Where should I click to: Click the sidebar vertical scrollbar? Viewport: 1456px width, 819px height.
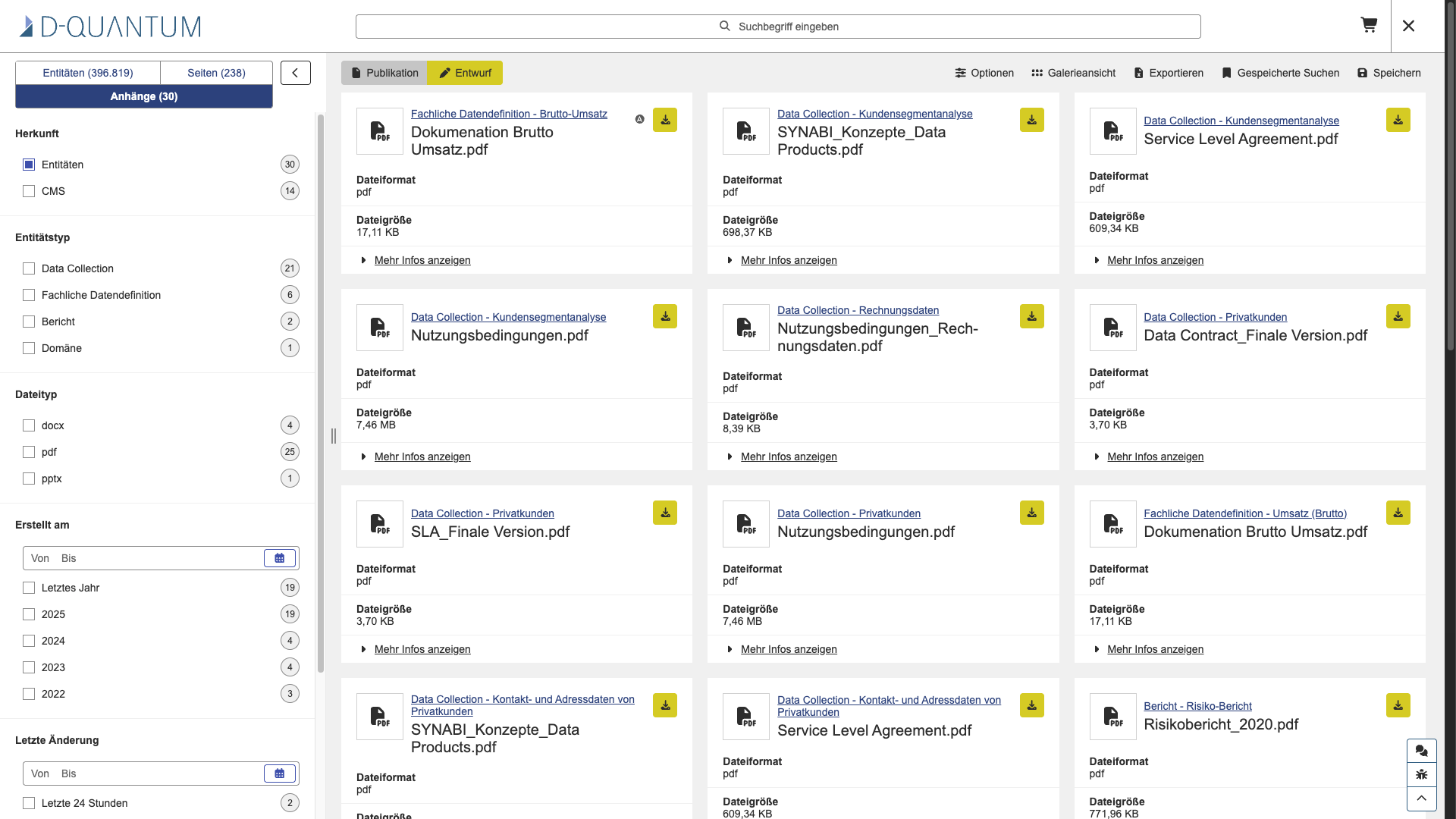click(321, 393)
